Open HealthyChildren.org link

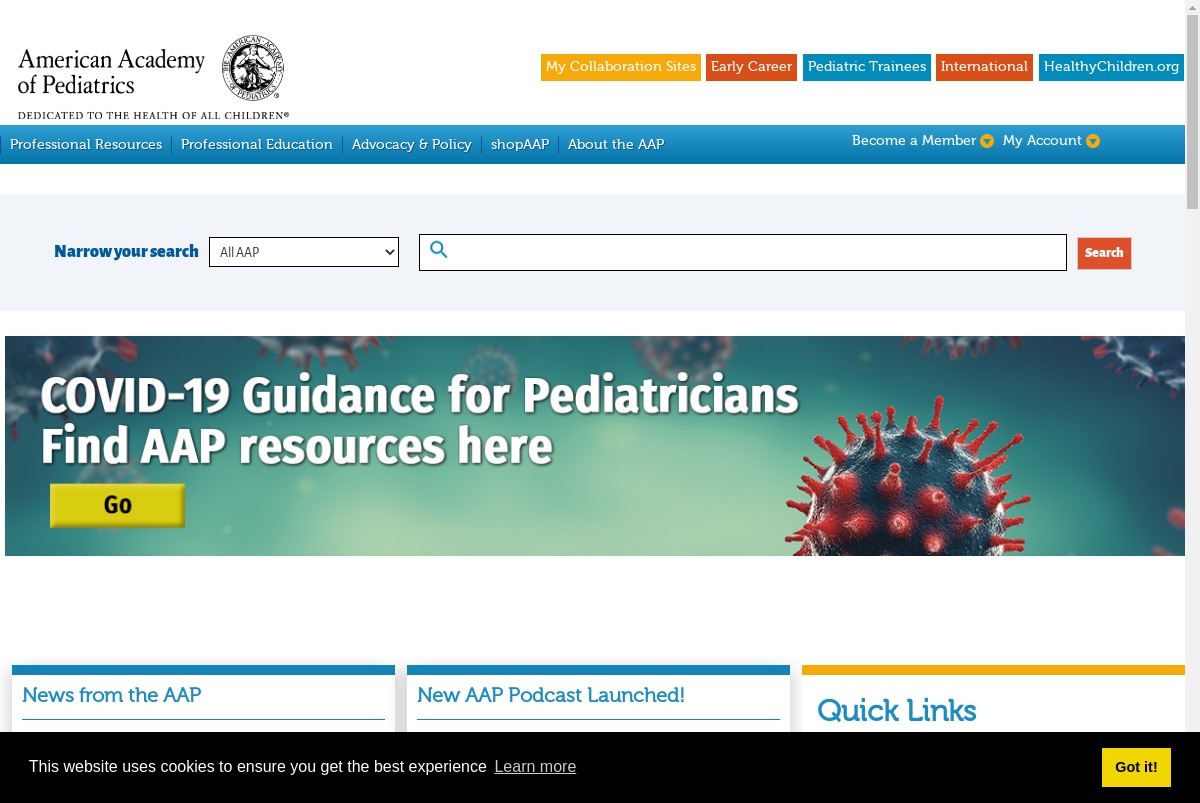(1111, 67)
